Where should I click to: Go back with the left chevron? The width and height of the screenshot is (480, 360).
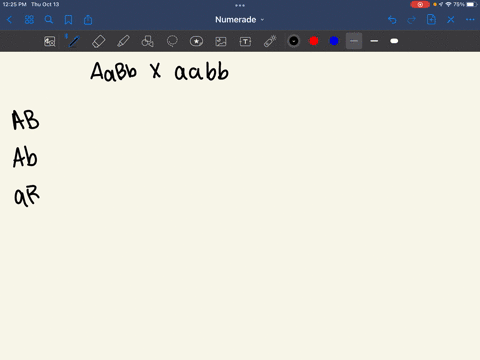pos(9,20)
